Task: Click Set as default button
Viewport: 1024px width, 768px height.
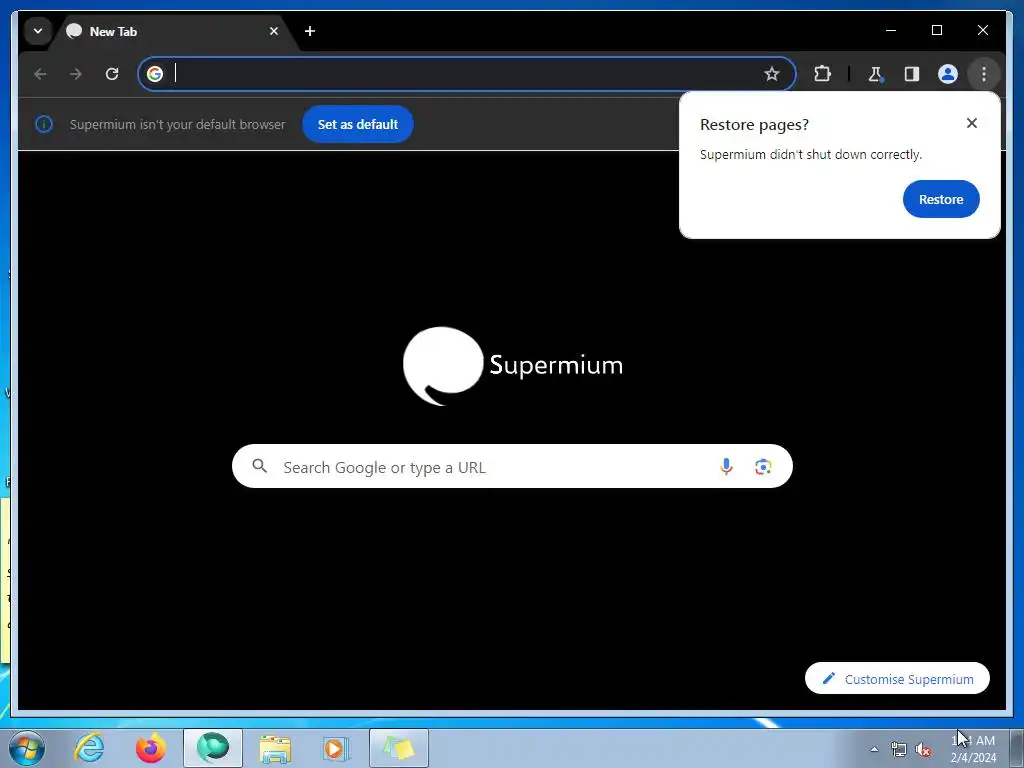Action: coord(357,124)
